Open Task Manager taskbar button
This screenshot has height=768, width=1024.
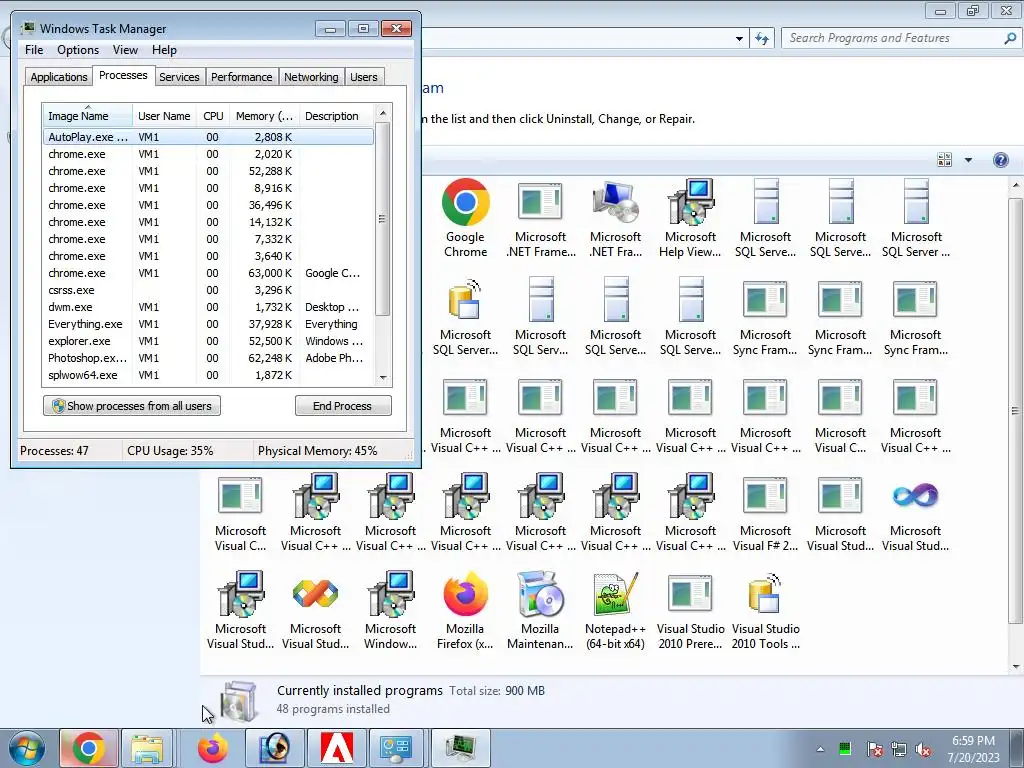click(460, 748)
